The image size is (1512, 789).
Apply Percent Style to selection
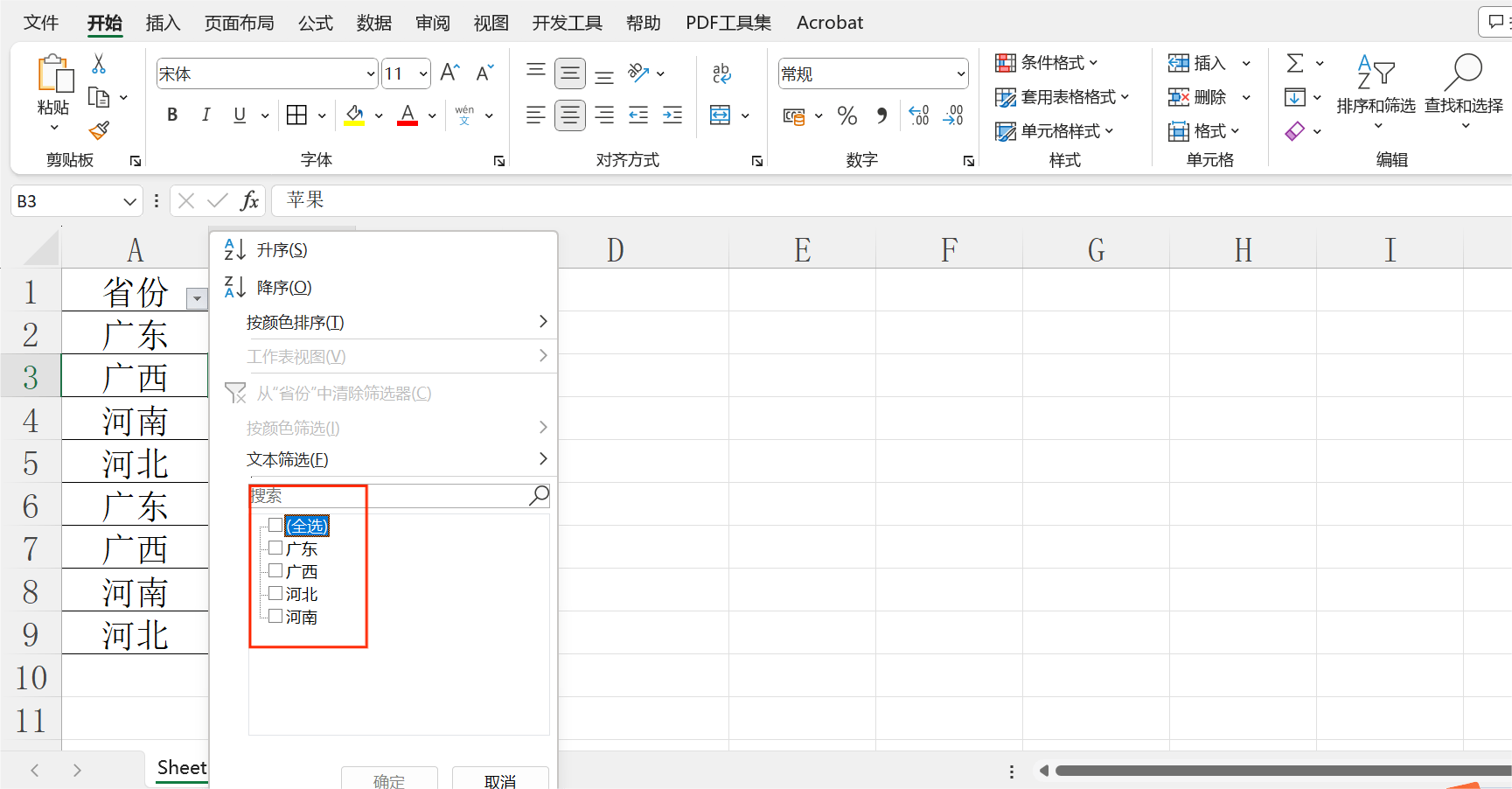pos(846,115)
